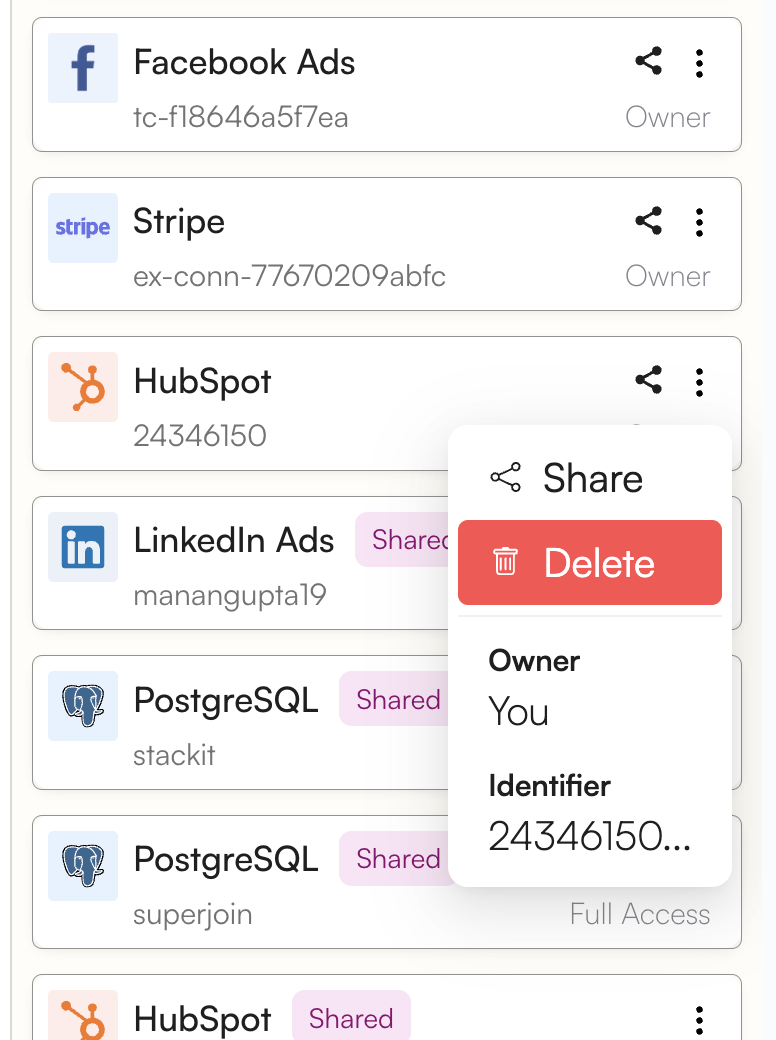This screenshot has height=1040, width=776.
Task: Share the HubSpot 24346150 connection icon
Action: click(x=649, y=380)
